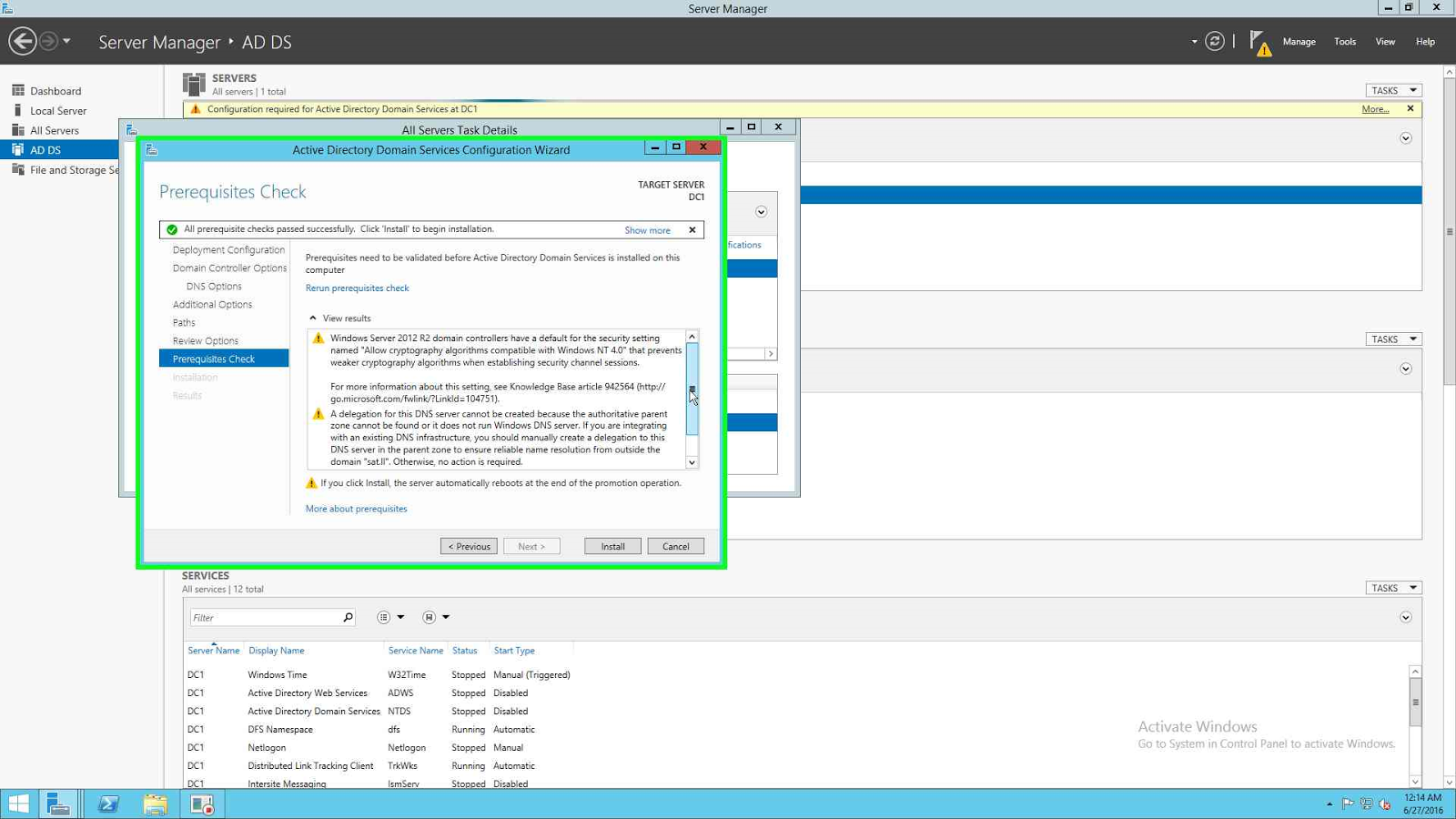
Task: Click Show more in the prerequisite banner
Action: coord(647,230)
